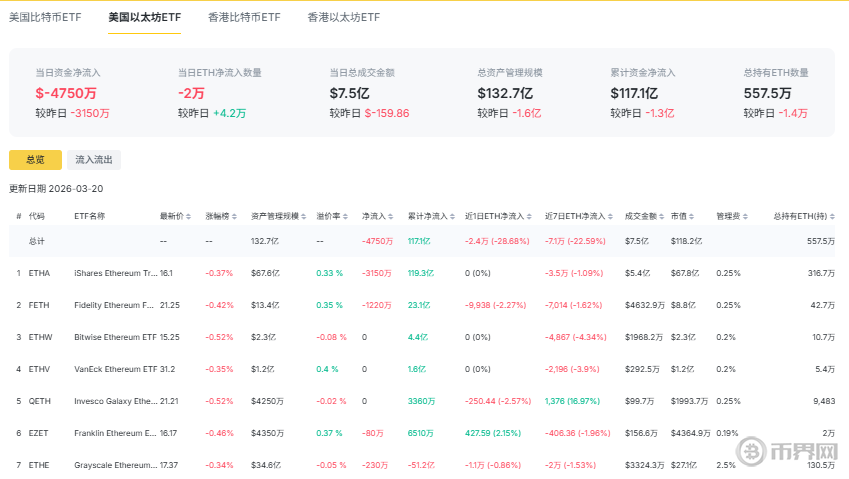Open VanEck Ethereum ETF name

(115, 369)
